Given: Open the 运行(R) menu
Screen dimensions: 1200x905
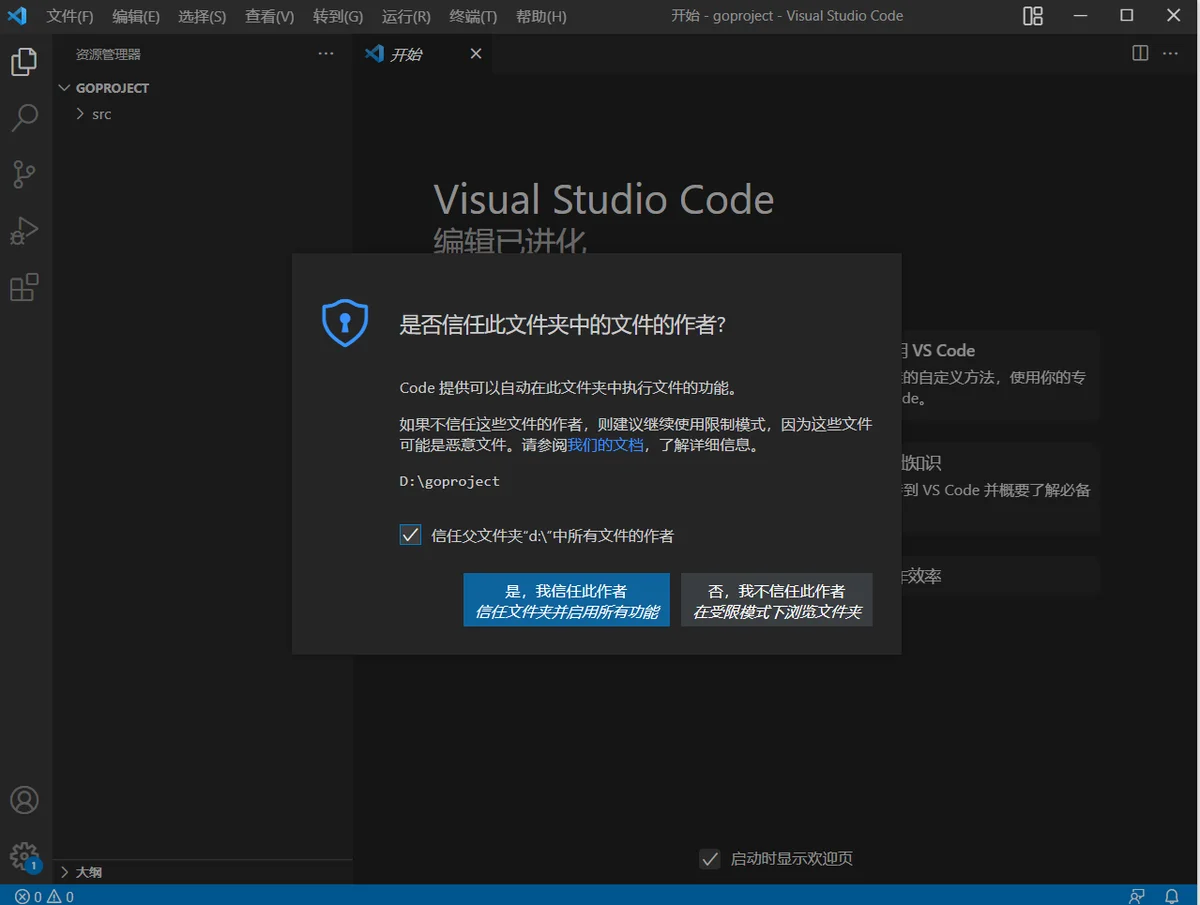Looking at the screenshot, I should coord(406,16).
